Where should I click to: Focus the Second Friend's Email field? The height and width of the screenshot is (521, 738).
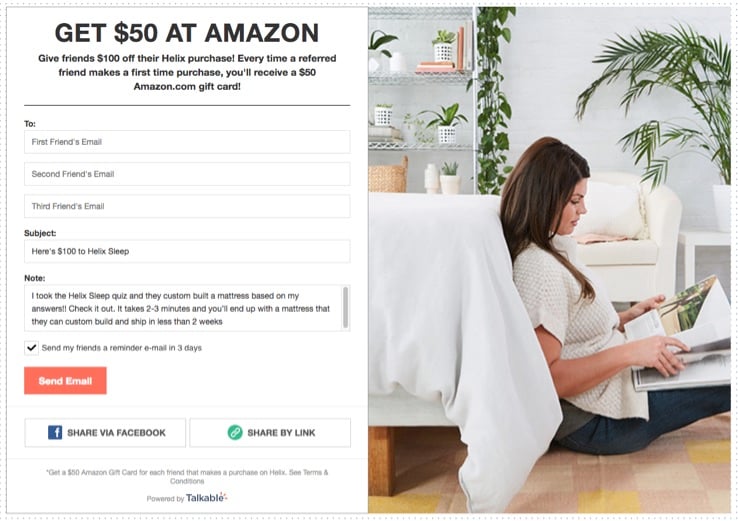pyautogui.click(x=187, y=174)
